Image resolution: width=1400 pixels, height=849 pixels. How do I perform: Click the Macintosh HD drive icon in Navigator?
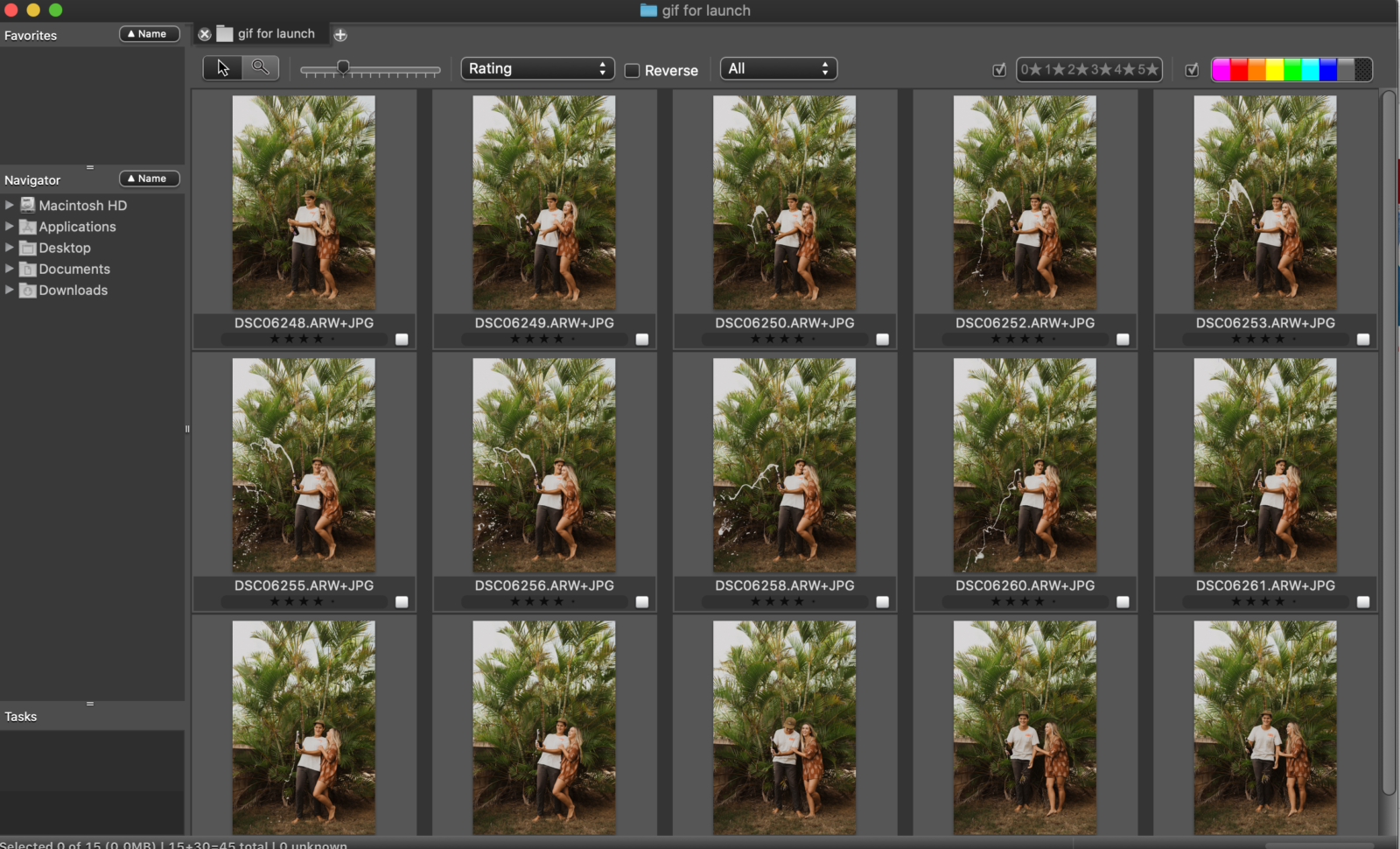tap(28, 205)
